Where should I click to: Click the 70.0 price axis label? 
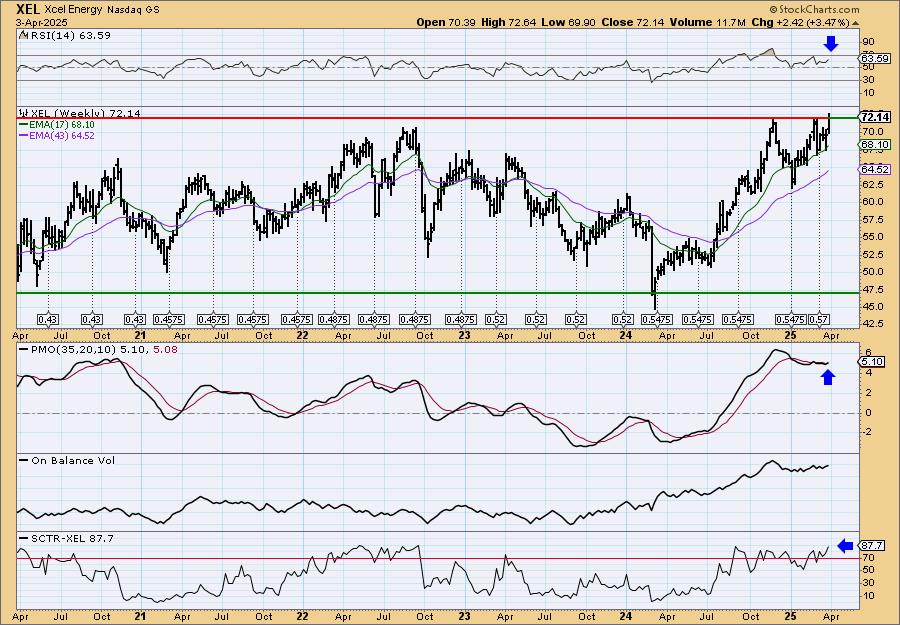pos(872,131)
